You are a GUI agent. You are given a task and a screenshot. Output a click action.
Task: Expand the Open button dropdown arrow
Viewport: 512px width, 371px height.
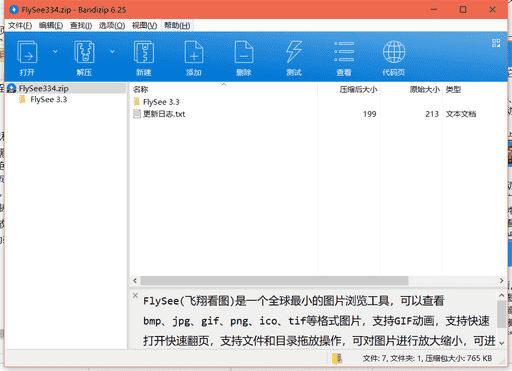[x=55, y=52]
